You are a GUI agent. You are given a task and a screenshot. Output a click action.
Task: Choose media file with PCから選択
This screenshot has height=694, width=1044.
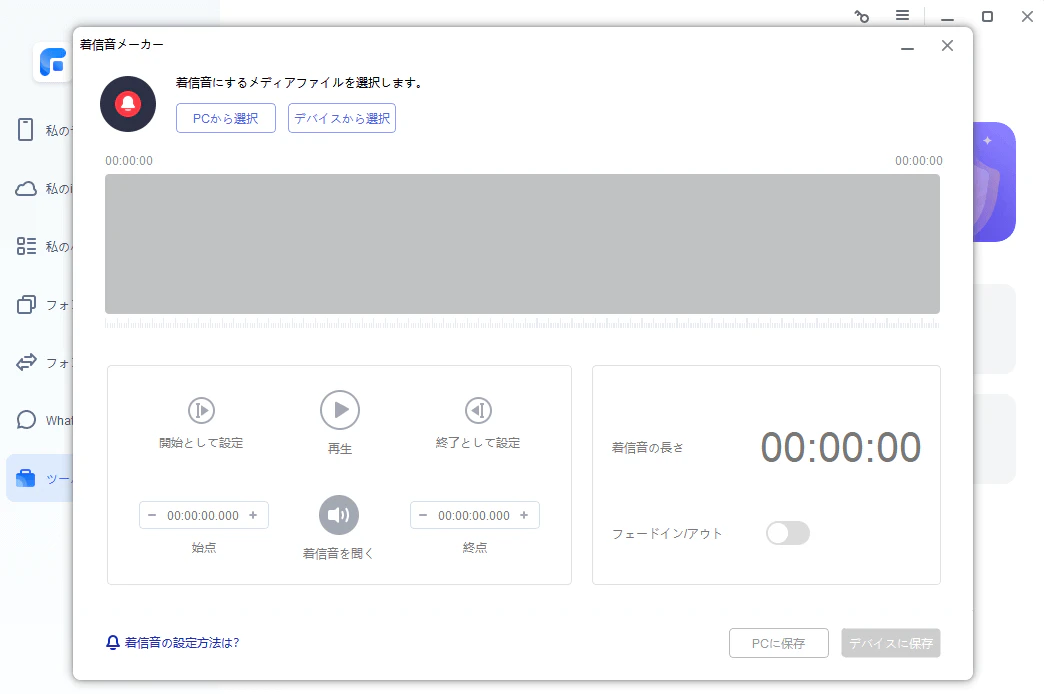tap(226, 118)
